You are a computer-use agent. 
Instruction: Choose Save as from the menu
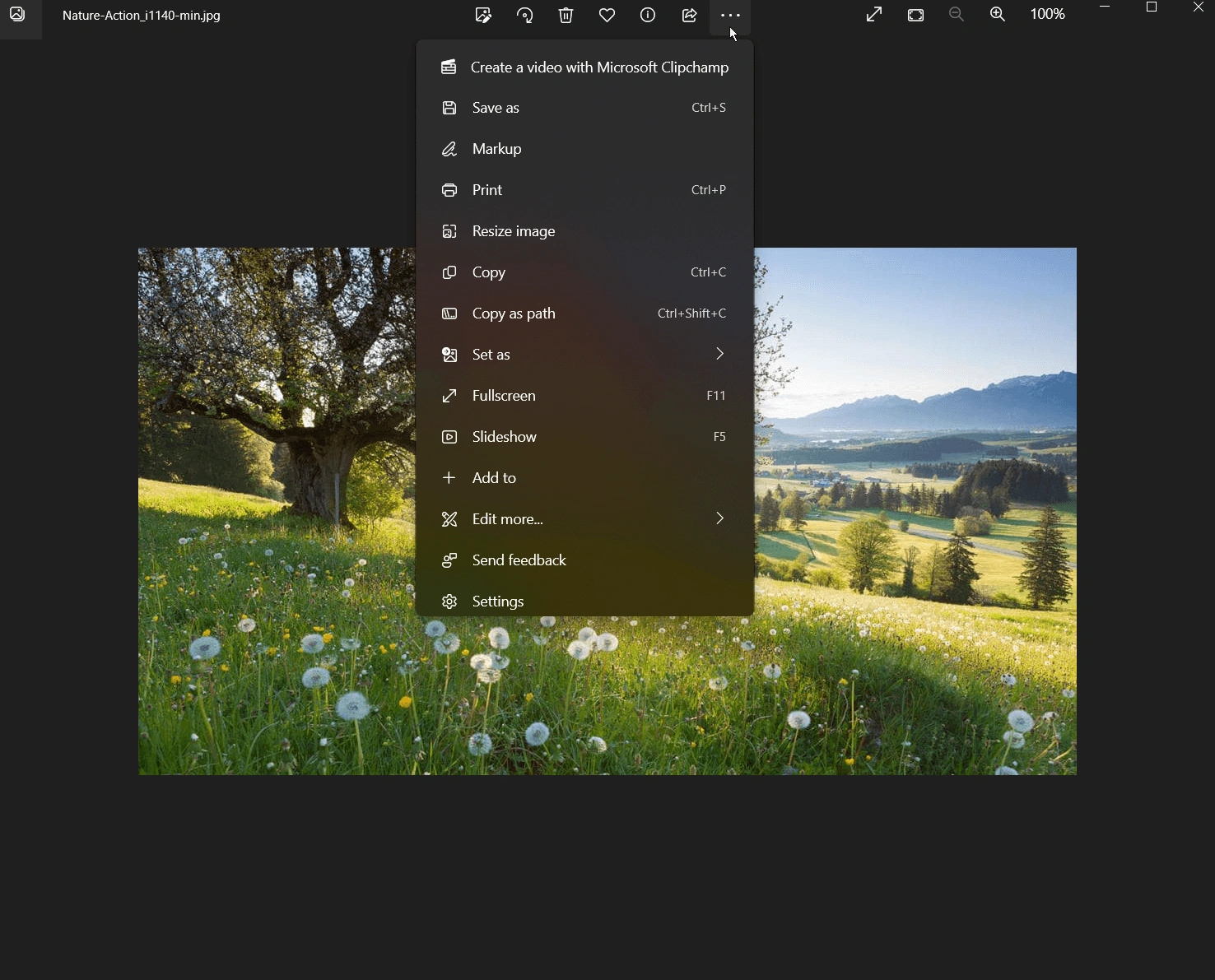584,108
